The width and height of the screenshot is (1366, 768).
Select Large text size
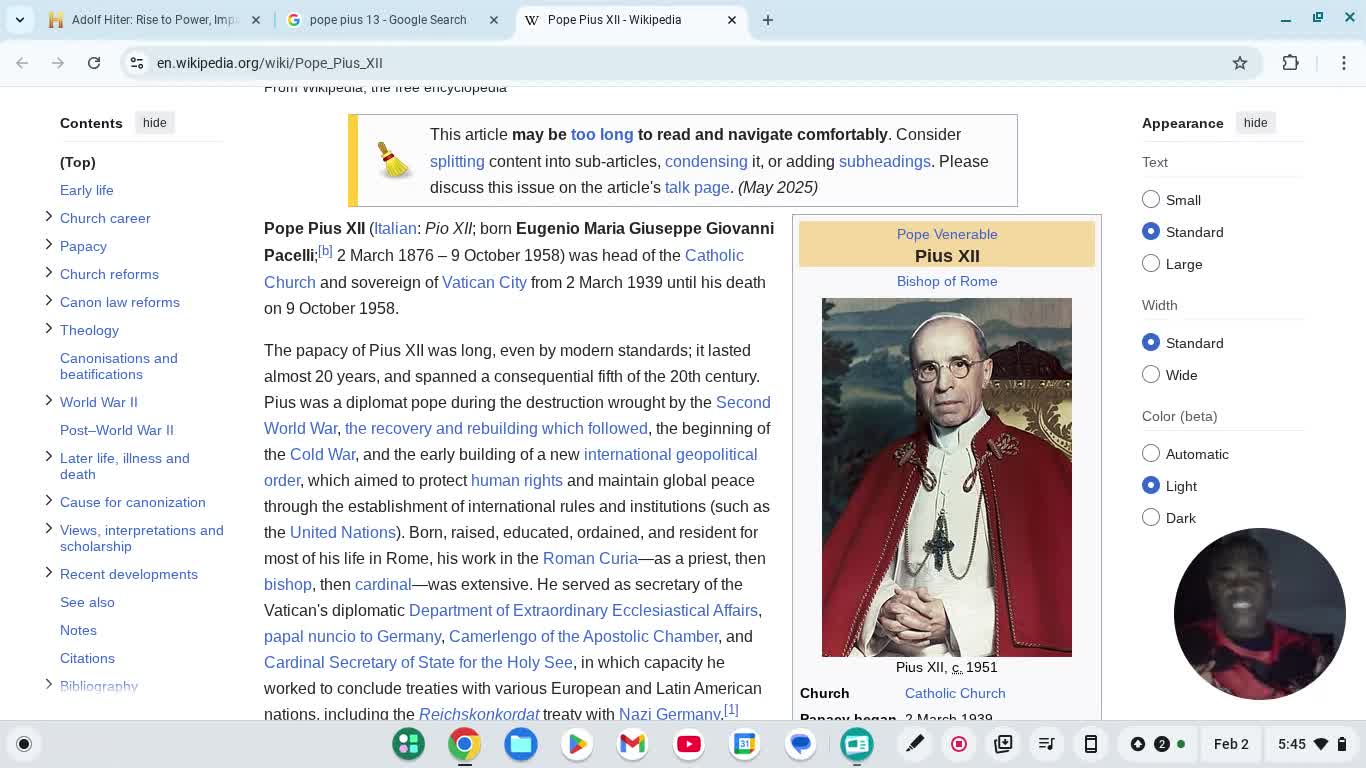click(x=1151, y=263)
